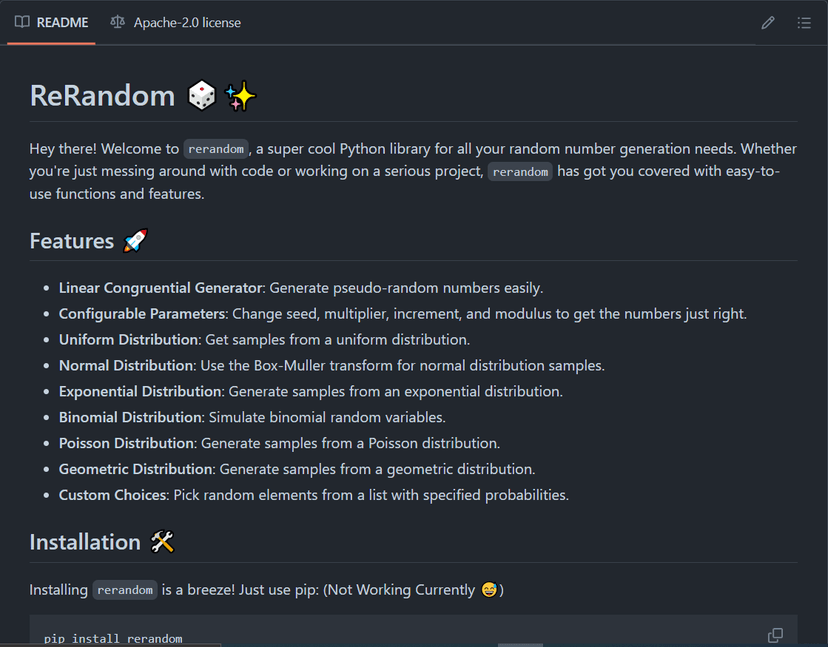Click the Installation section heading
The height and width of the screenshot is (647, 828).
(x=85, y=542)
